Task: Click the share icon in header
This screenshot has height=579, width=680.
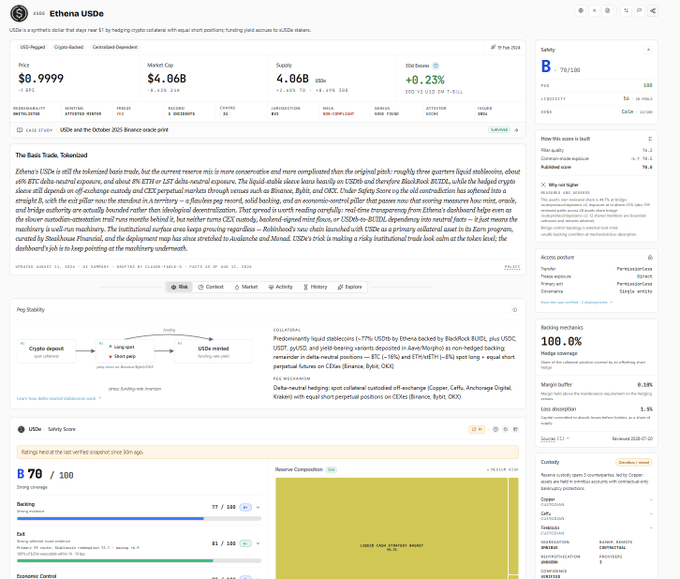Action: [653, 11]
